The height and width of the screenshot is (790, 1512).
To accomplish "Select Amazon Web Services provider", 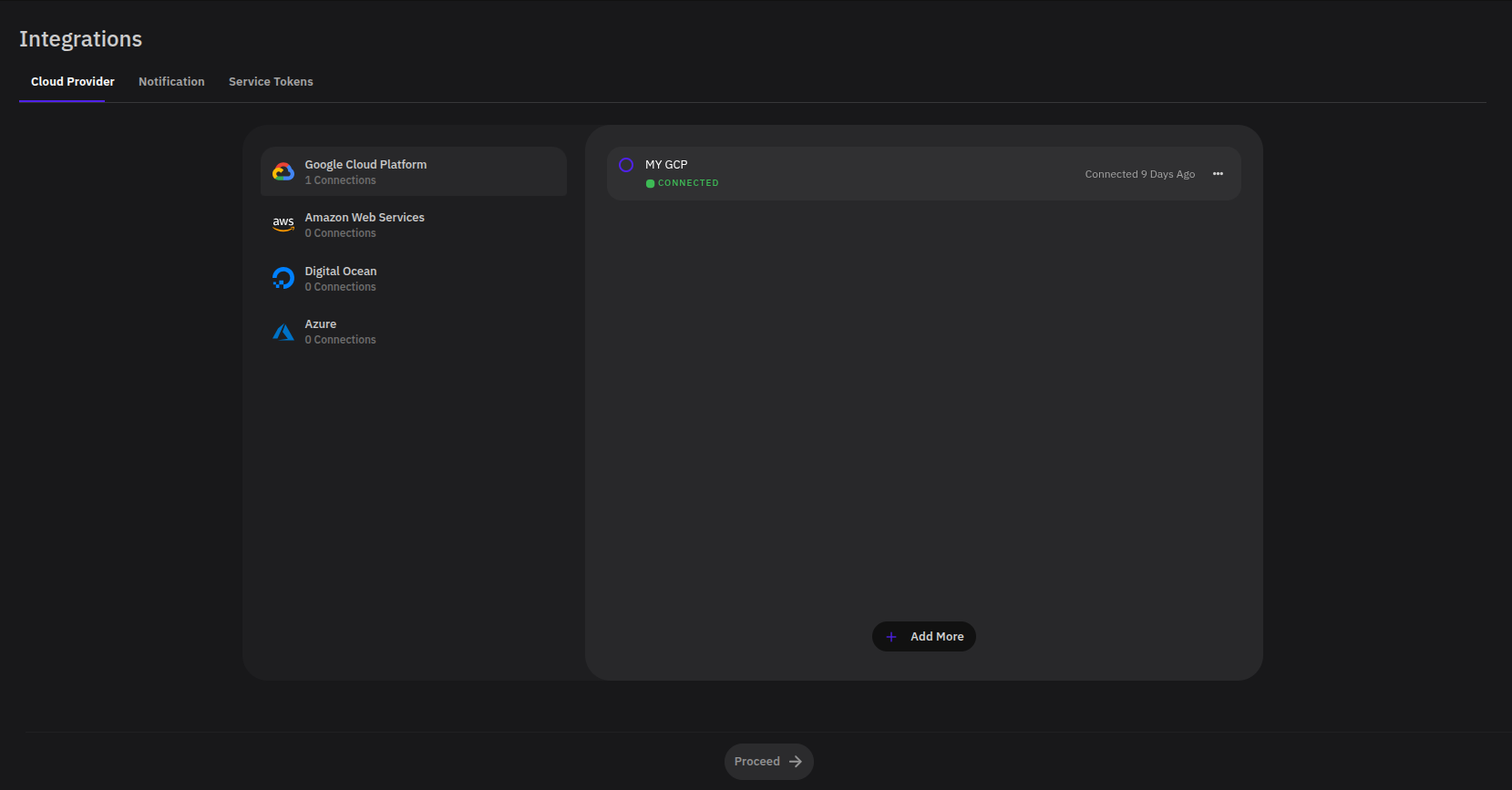I will (x=414, y=224).
